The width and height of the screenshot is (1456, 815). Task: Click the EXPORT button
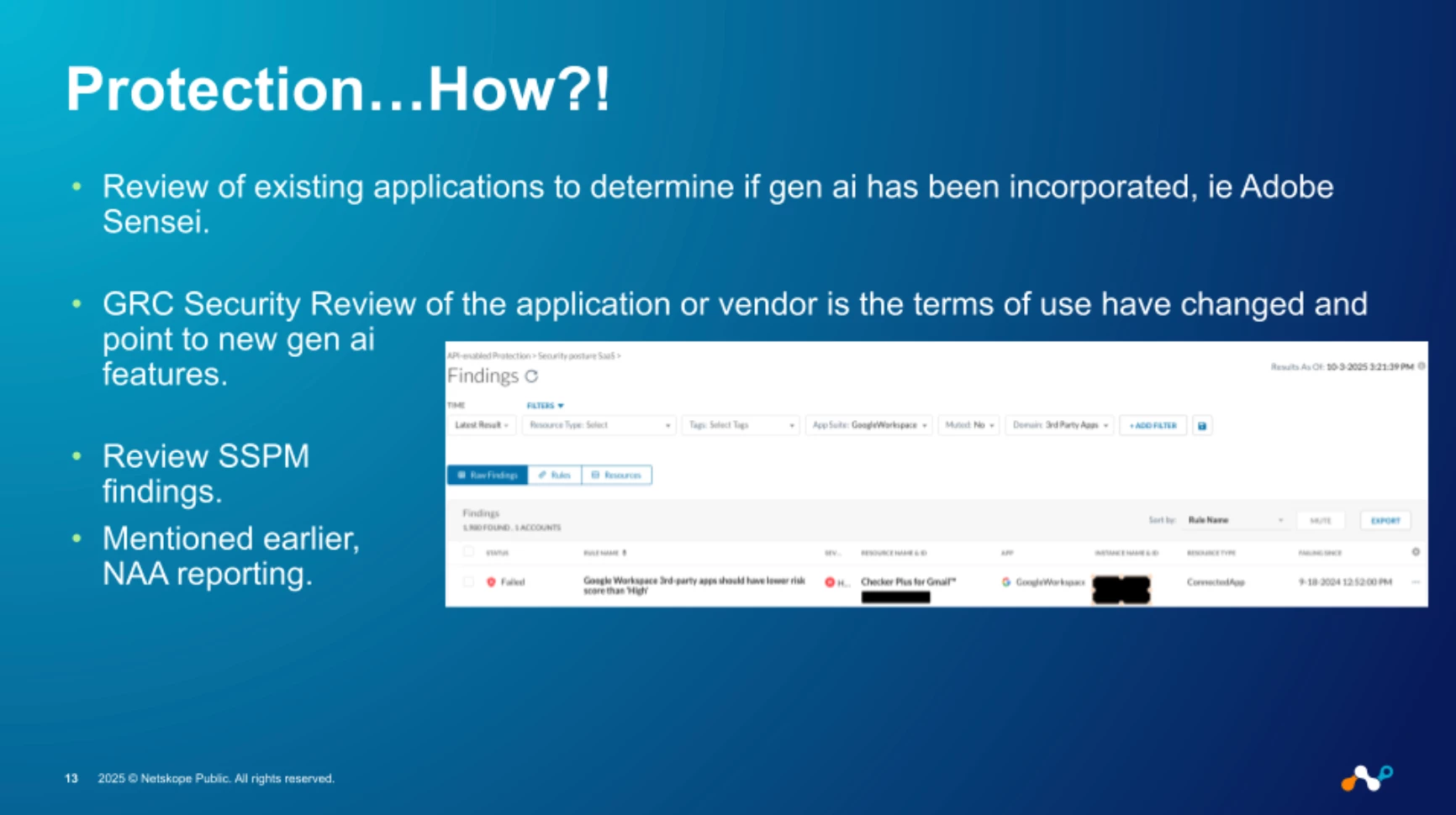[1385, 520]
